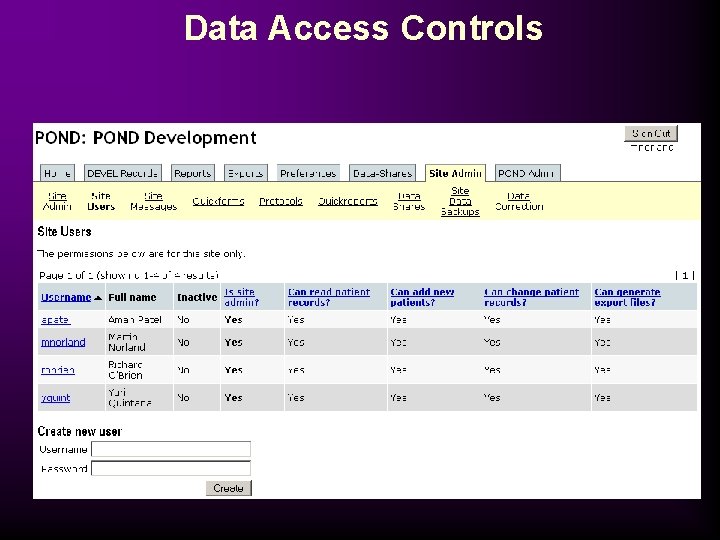Switch to the DEVEL Records tab

122,173
